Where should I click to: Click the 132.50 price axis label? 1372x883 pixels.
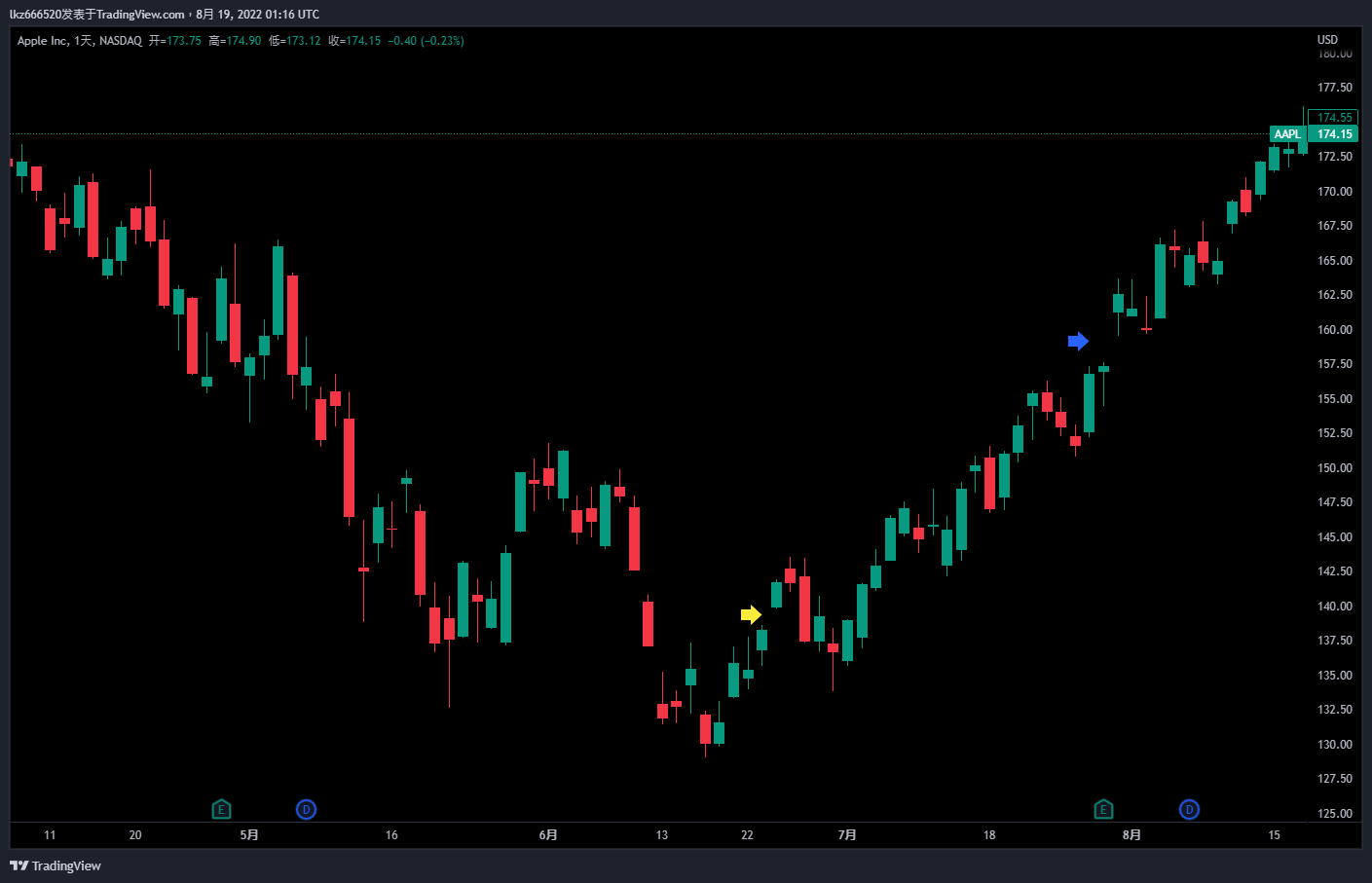coord(1334,710)
